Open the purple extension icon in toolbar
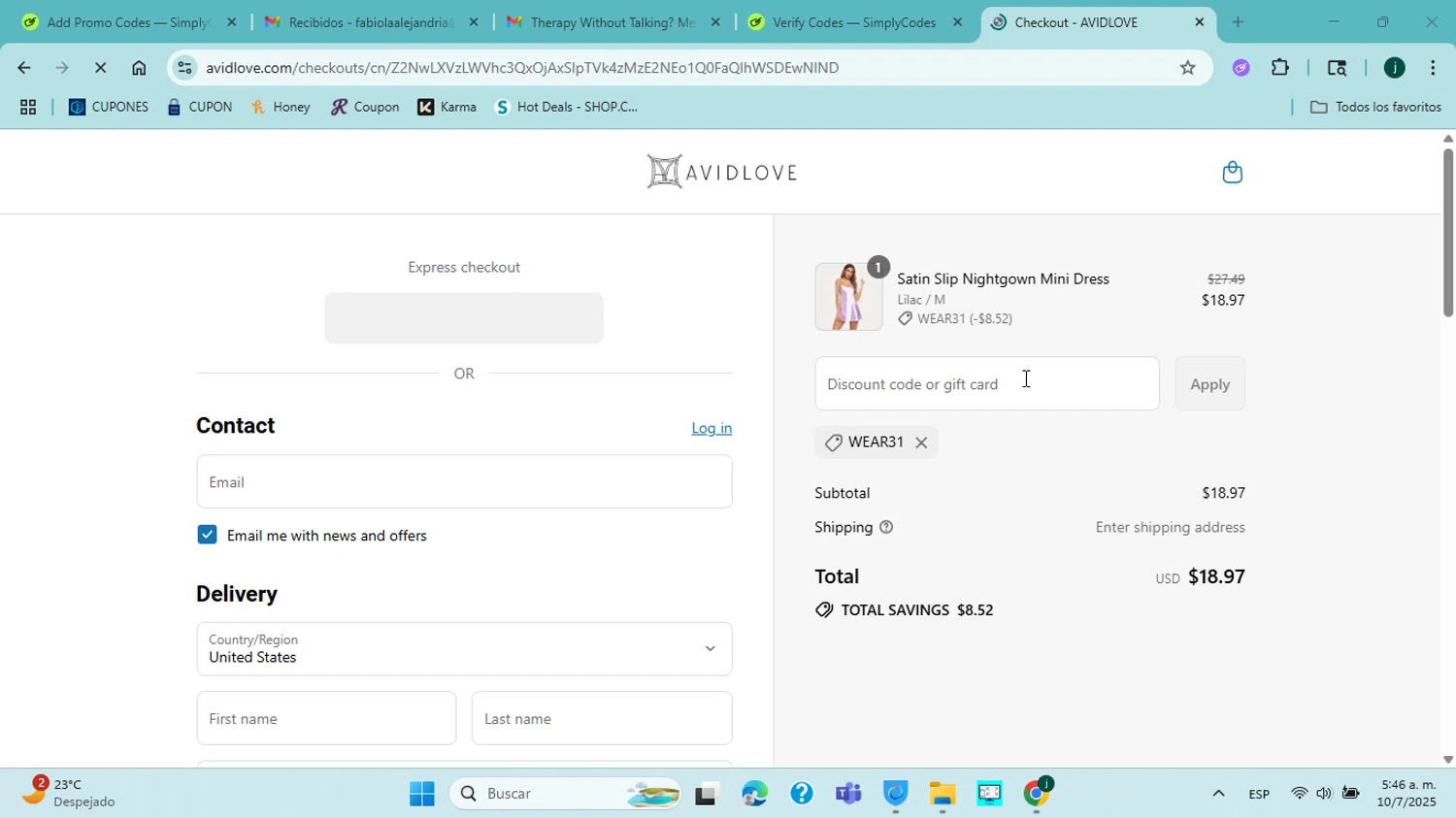 coord(1241,67)
